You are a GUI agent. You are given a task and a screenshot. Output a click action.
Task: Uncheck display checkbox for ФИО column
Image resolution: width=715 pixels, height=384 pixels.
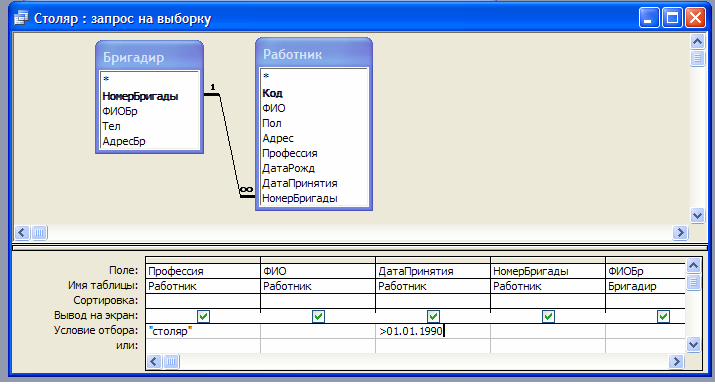tap(318, 316)
